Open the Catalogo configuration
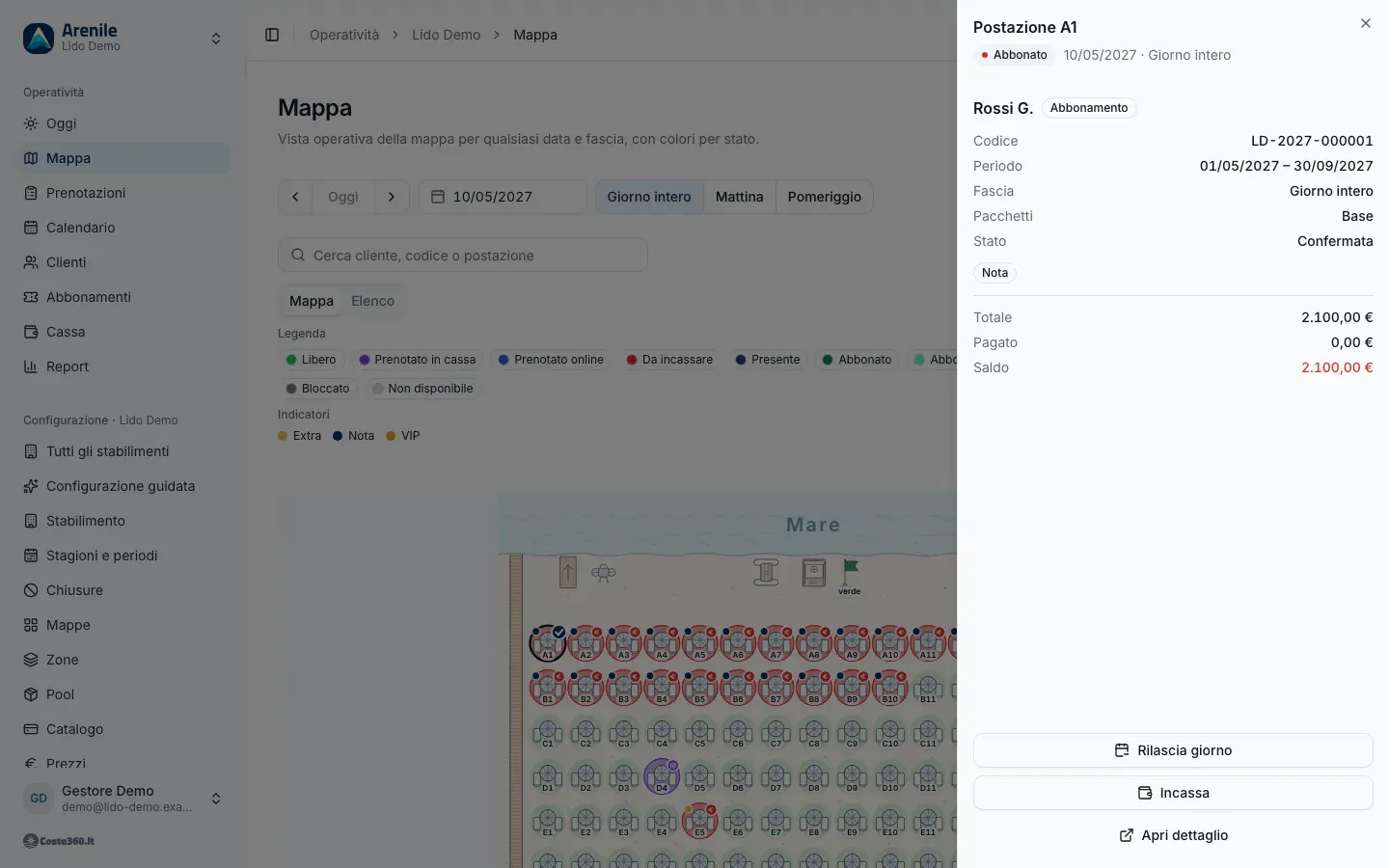The image size is (1389, 868). [x=123, y=729]
